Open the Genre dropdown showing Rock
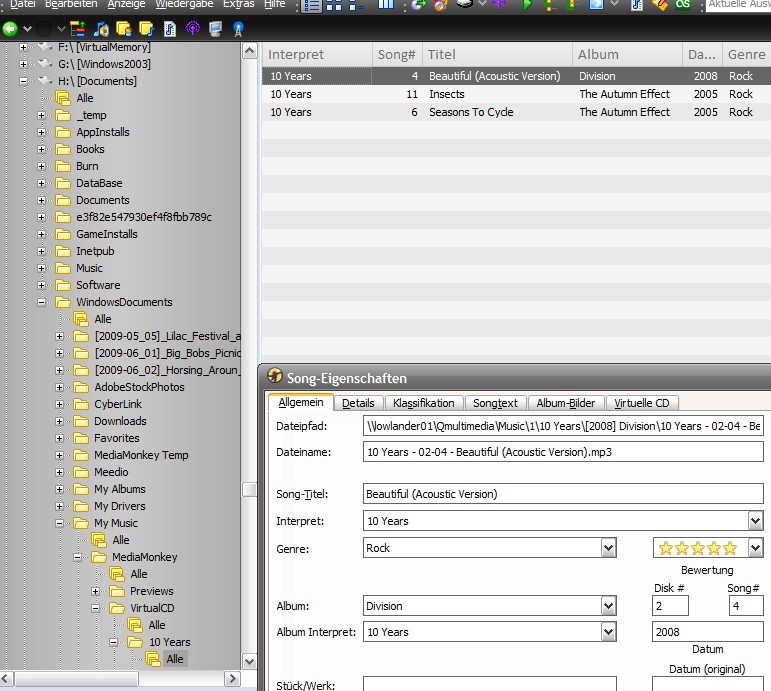 pyautogui.click(x=608, y=548)
